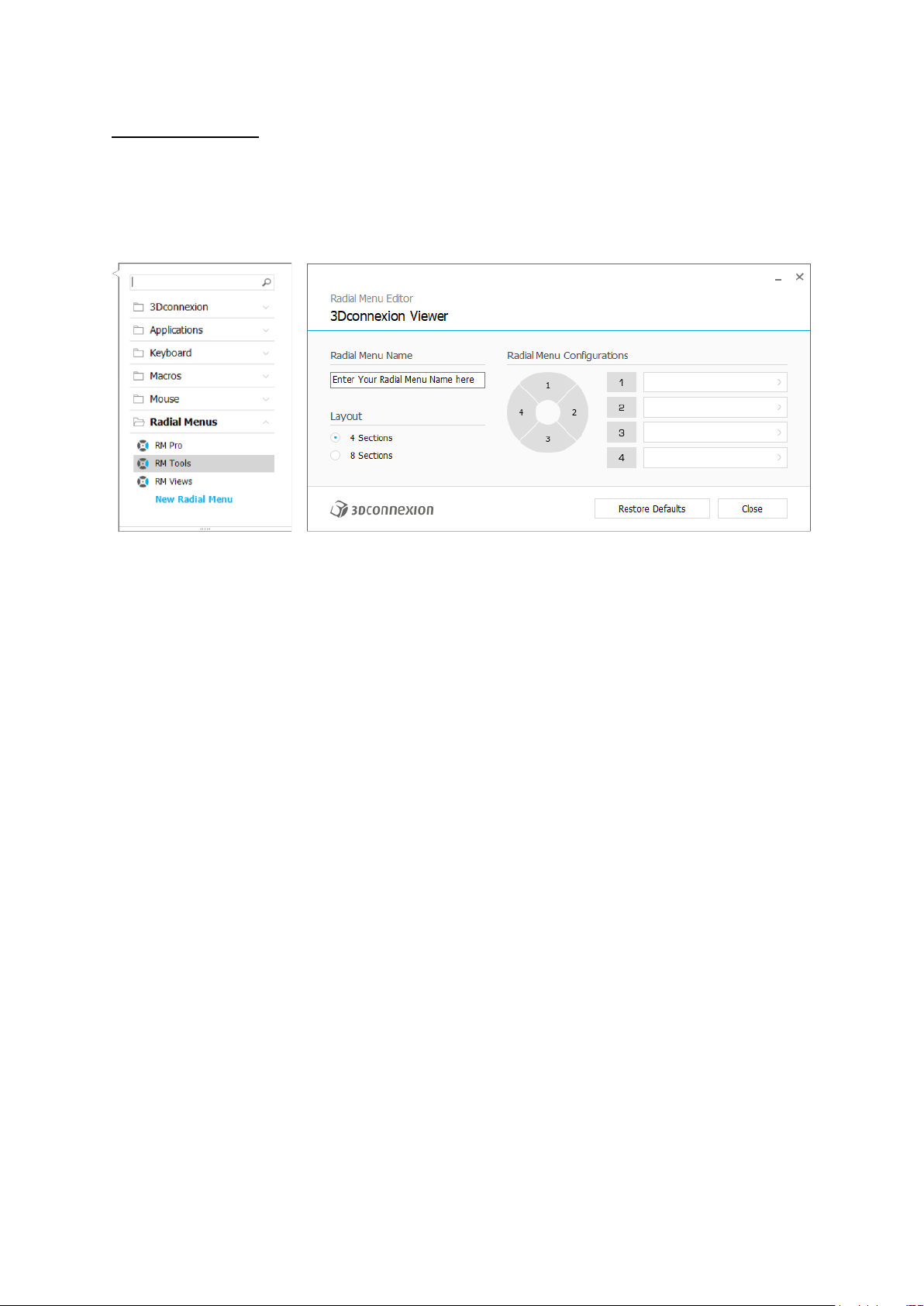924x1306 pixels.
Task: Create a New Radial Menu
Action: pos(194,500)
